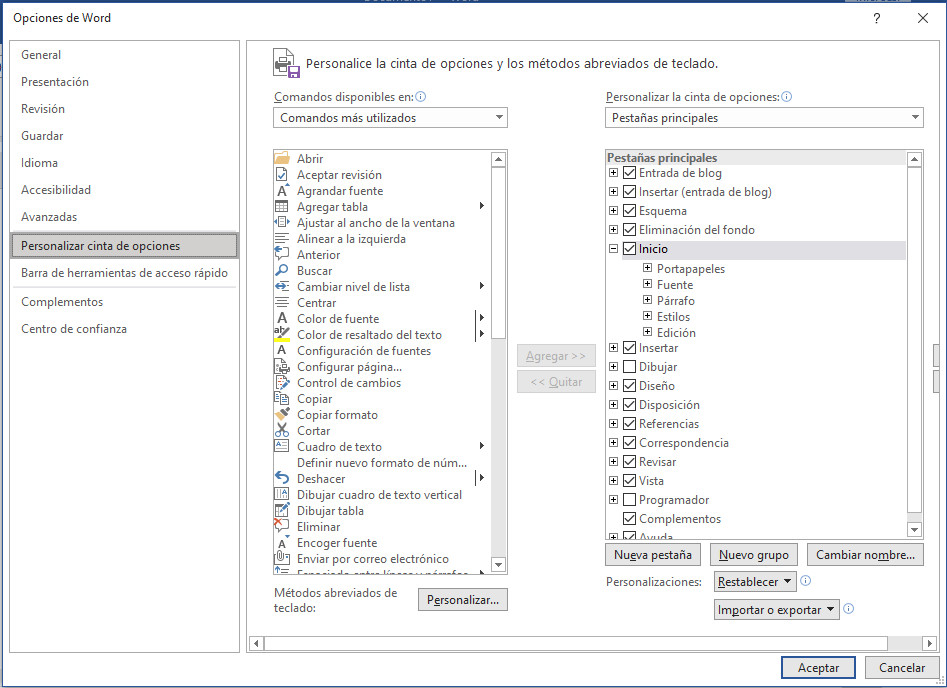The image size is (947, 688).
Task: Dismiss dialog with Cancelar button
Action: point(902,667)
